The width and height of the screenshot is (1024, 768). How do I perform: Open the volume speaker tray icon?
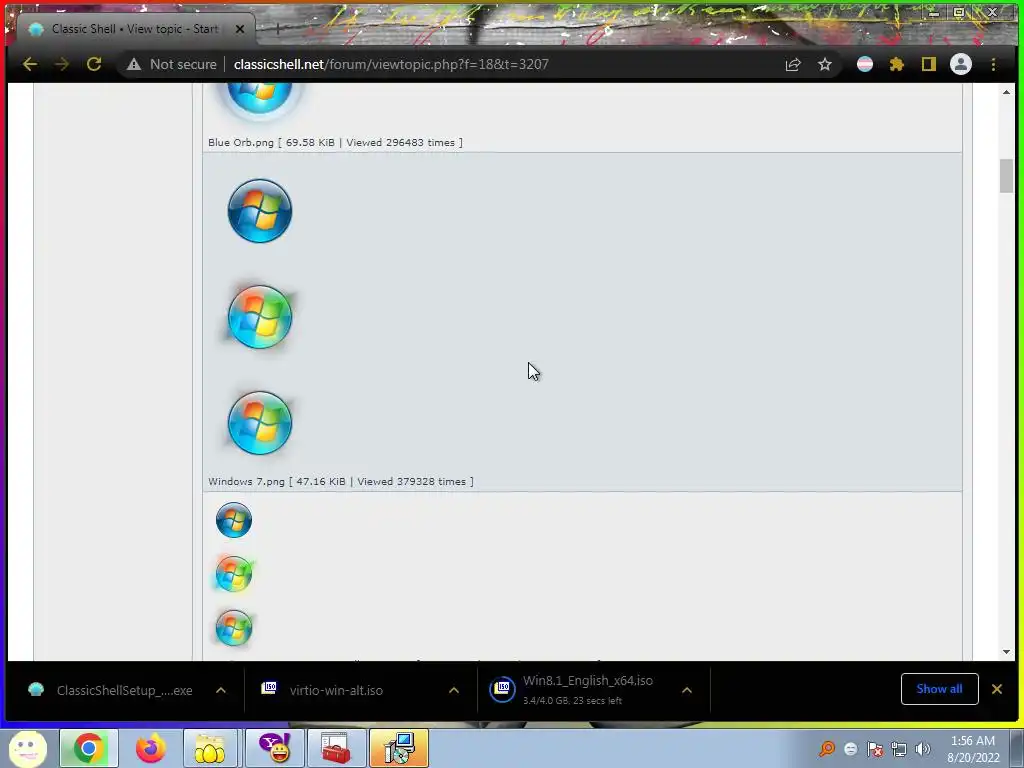(x=923, y=749)
